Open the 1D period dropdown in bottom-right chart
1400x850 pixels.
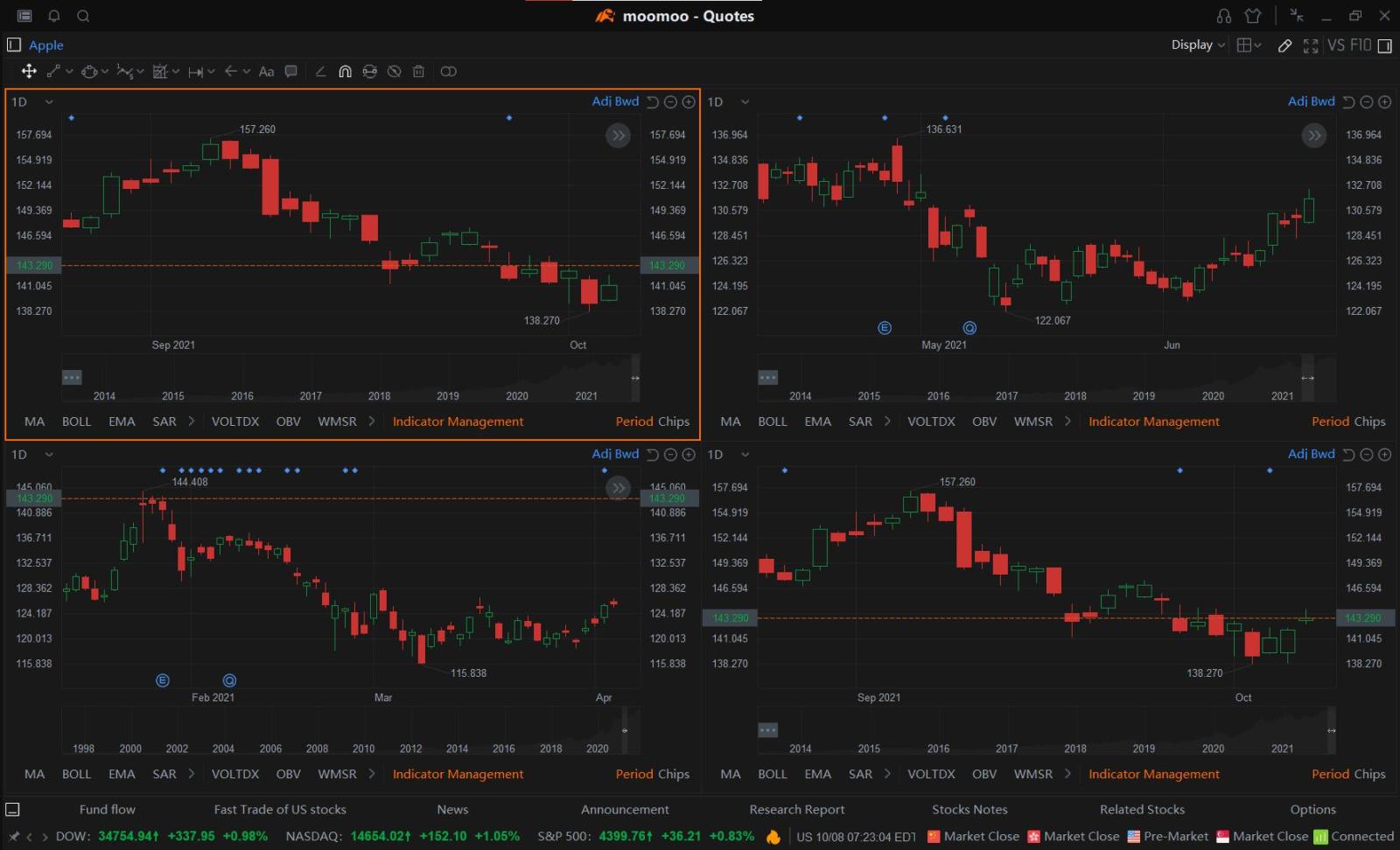(x=729, y=455)
